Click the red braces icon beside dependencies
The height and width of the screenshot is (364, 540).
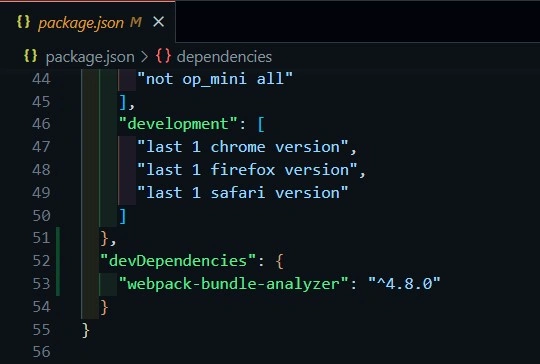click(x=163, y=56)
